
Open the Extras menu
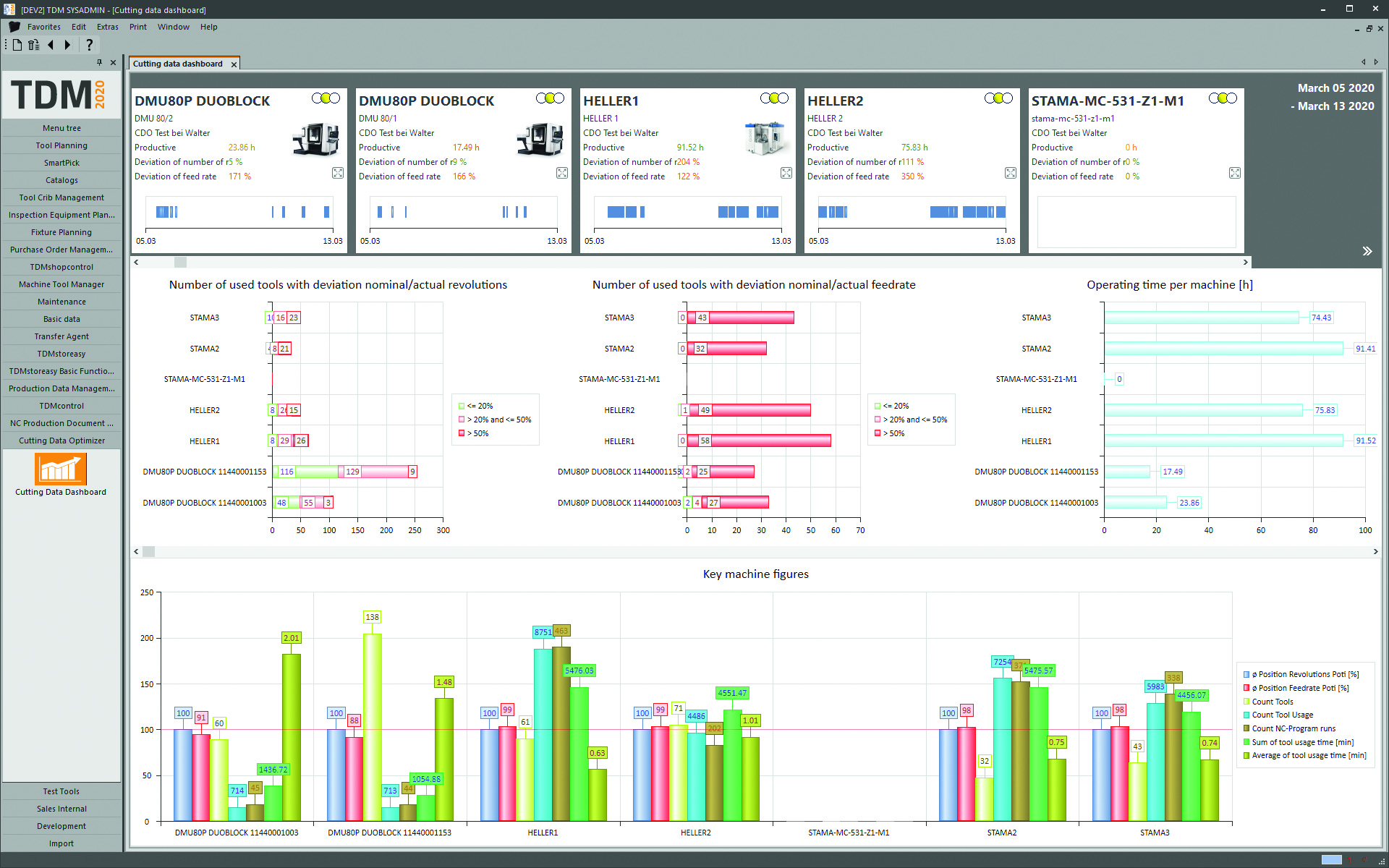click(107, 27)
